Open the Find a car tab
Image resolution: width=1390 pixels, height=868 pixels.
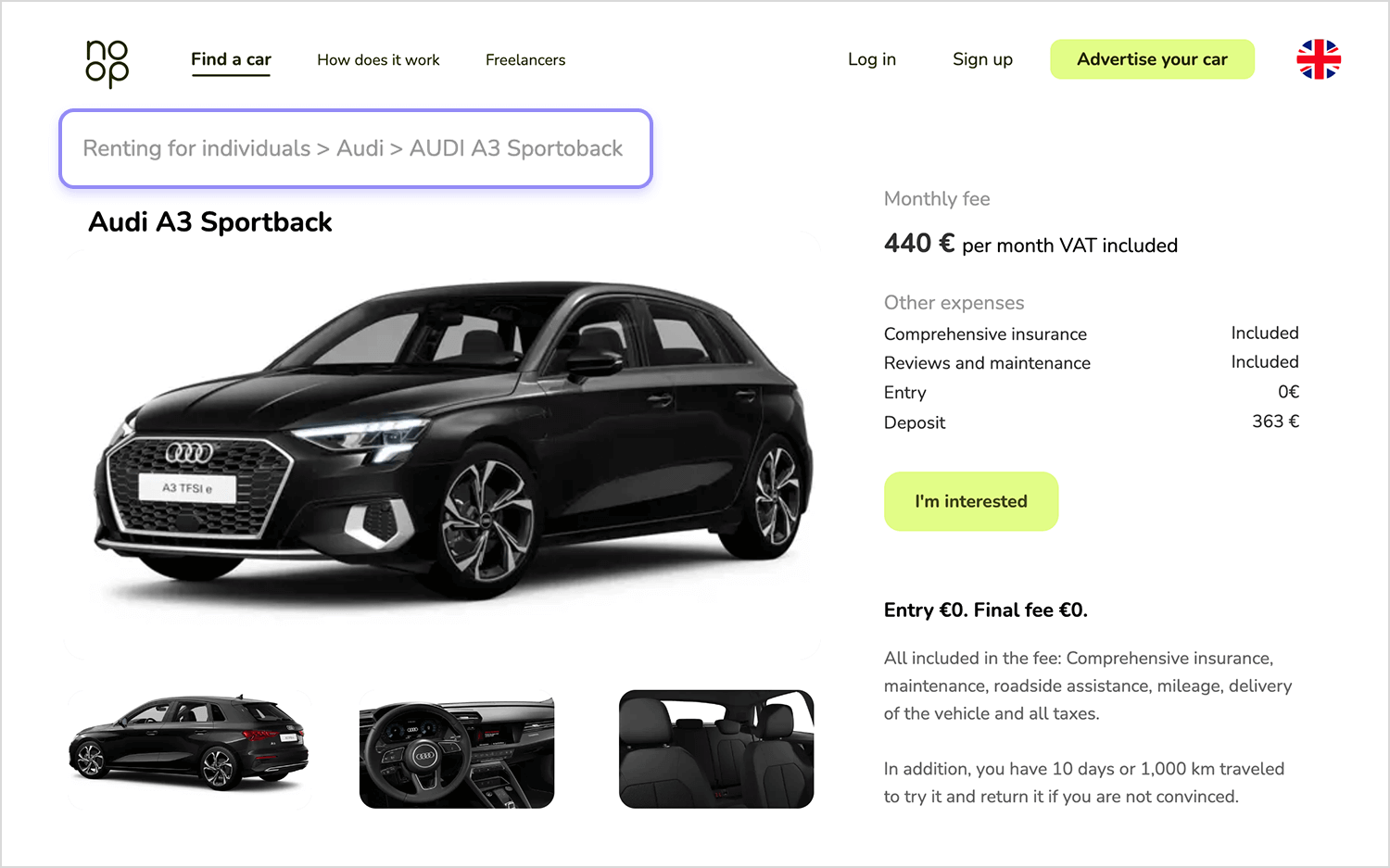point(231,59)
